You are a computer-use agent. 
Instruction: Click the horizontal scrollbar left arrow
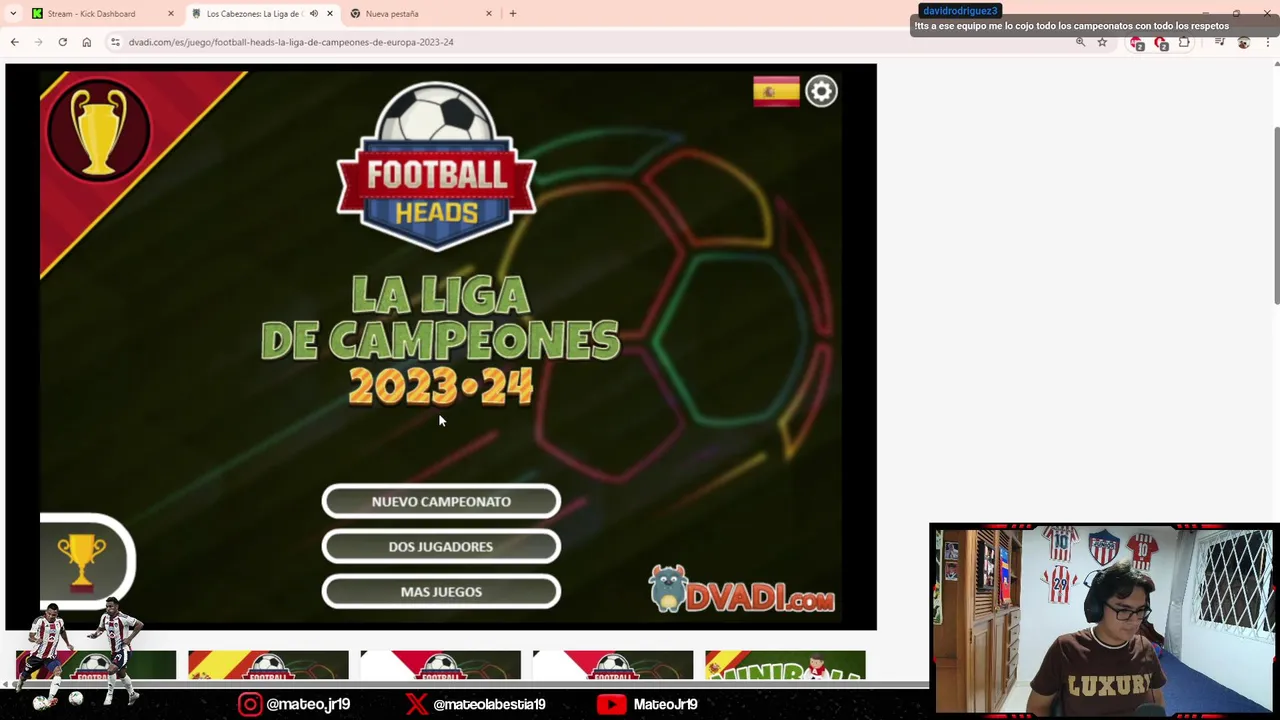5,685
